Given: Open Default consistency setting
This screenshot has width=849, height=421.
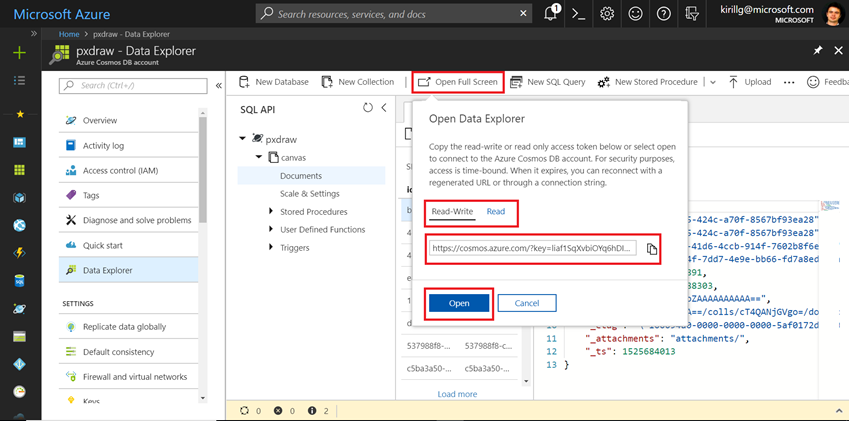Looking at the screenshot, I should pos(128,352).
